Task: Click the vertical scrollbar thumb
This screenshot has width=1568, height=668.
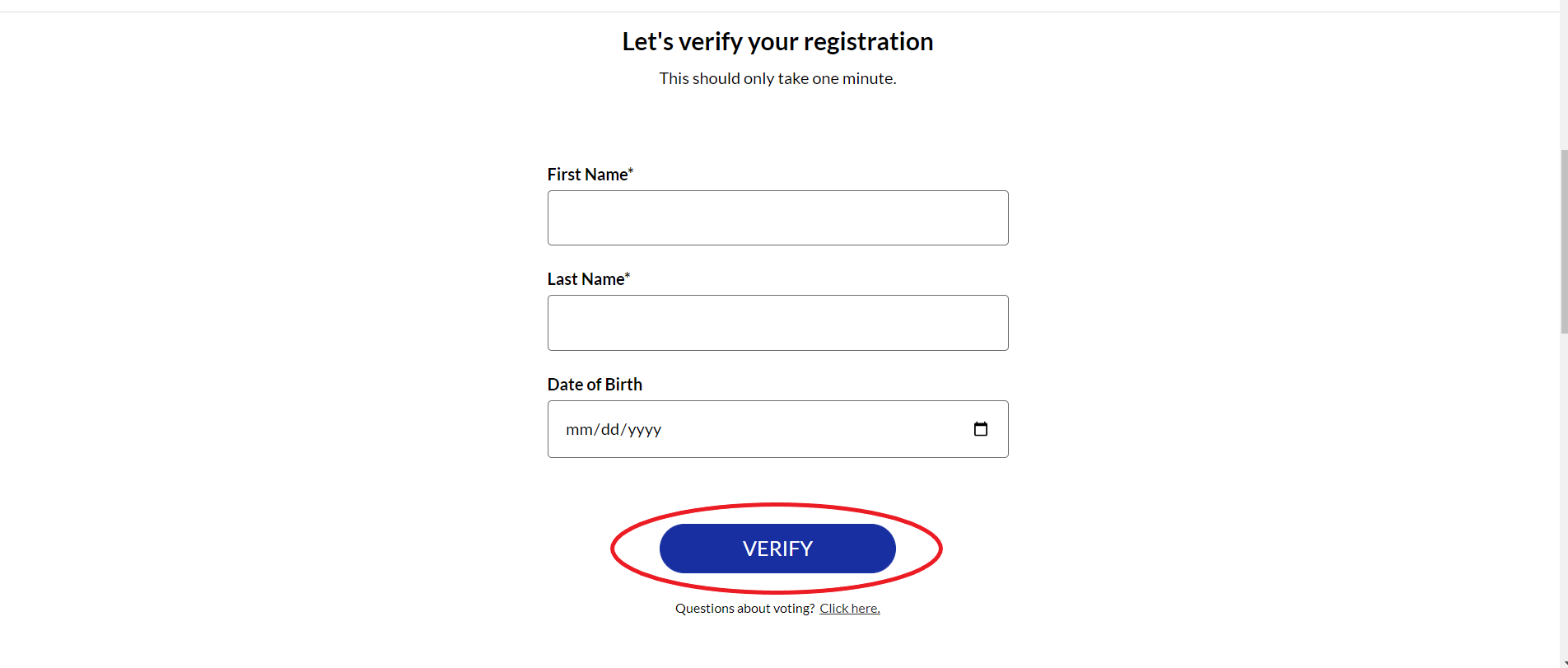Action: pyautogui.click(x=1564, y=241)
